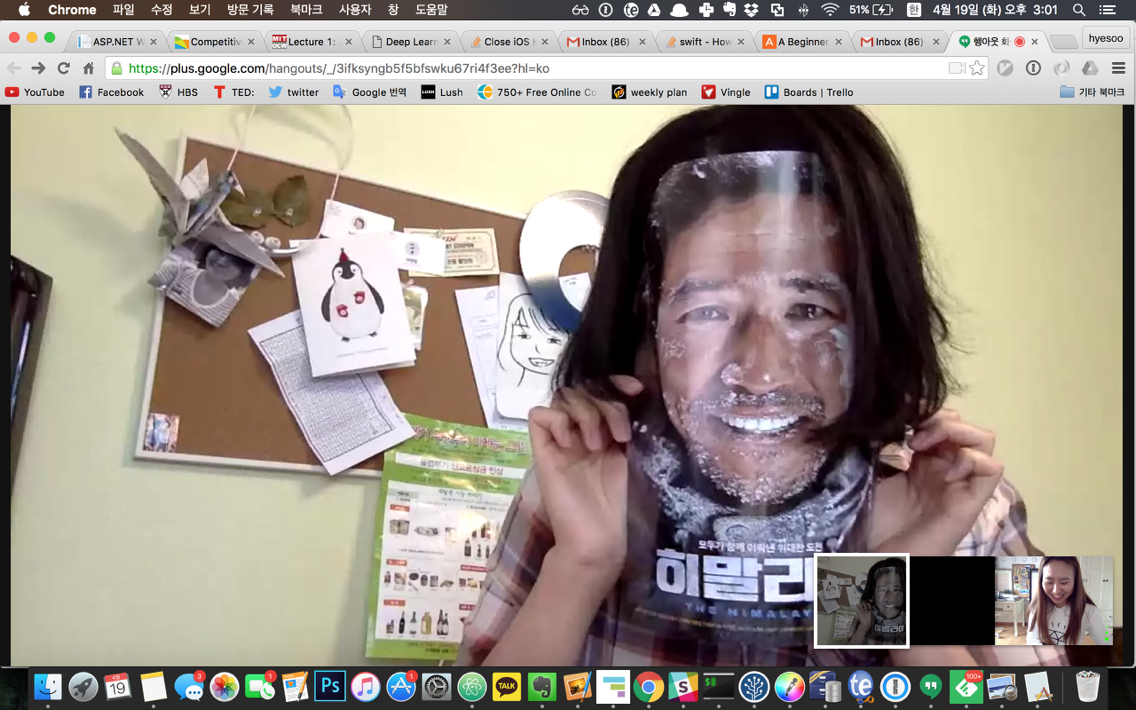Switch to swift - How tab
Viewport: 1136px width, 710px height.
click(x=703, y=41)
